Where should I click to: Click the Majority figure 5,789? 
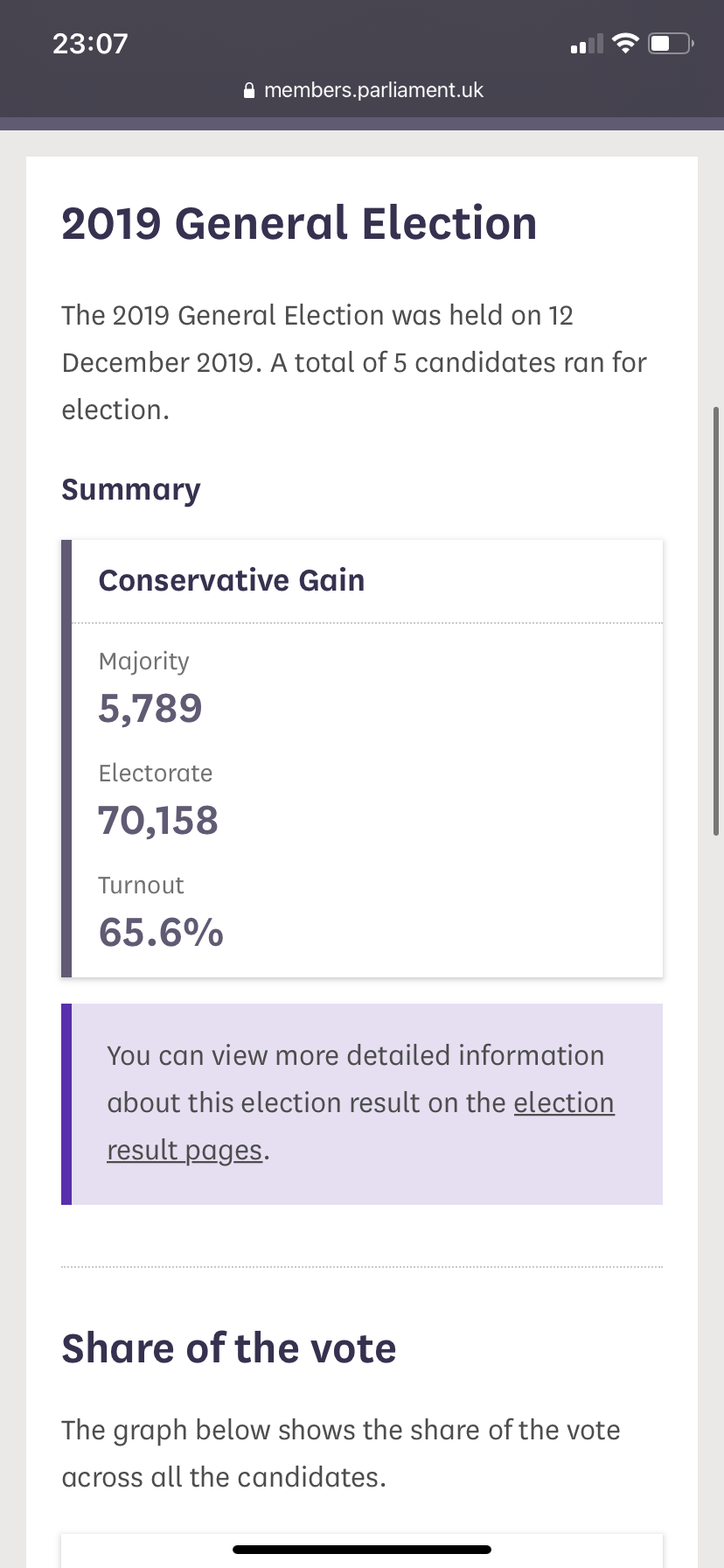coord(150,708)
